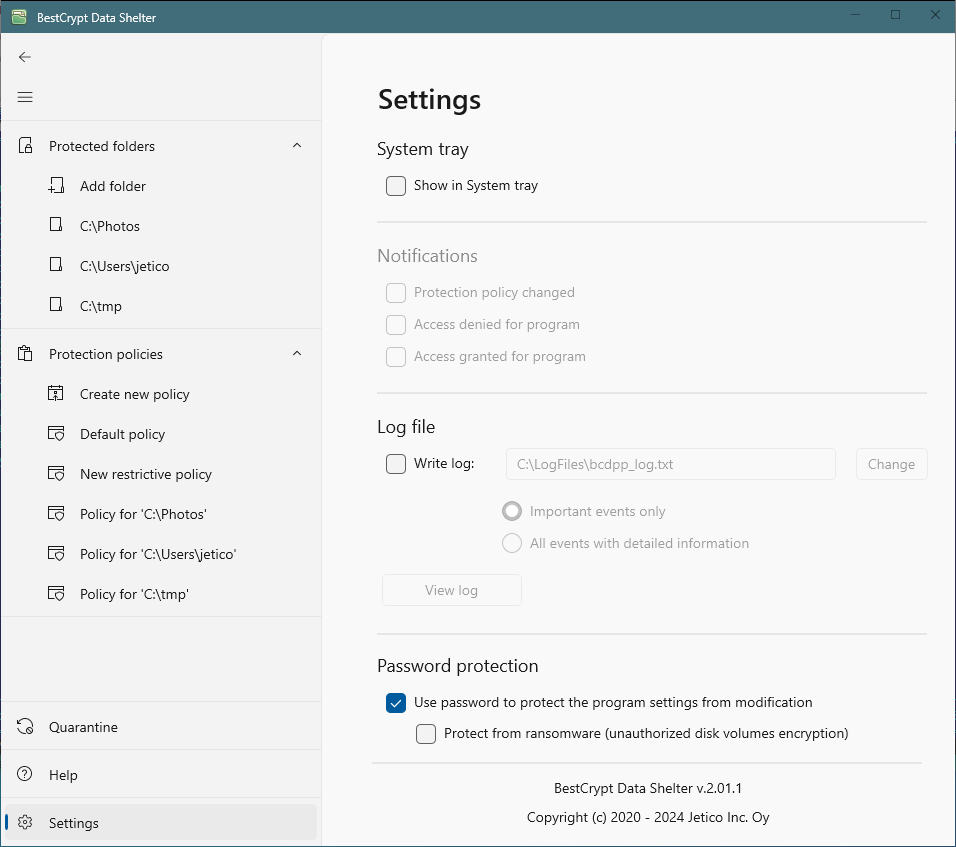Click the C:\tmp folder icon
This screenshot has width=956, height=847.
pos(56,305)
